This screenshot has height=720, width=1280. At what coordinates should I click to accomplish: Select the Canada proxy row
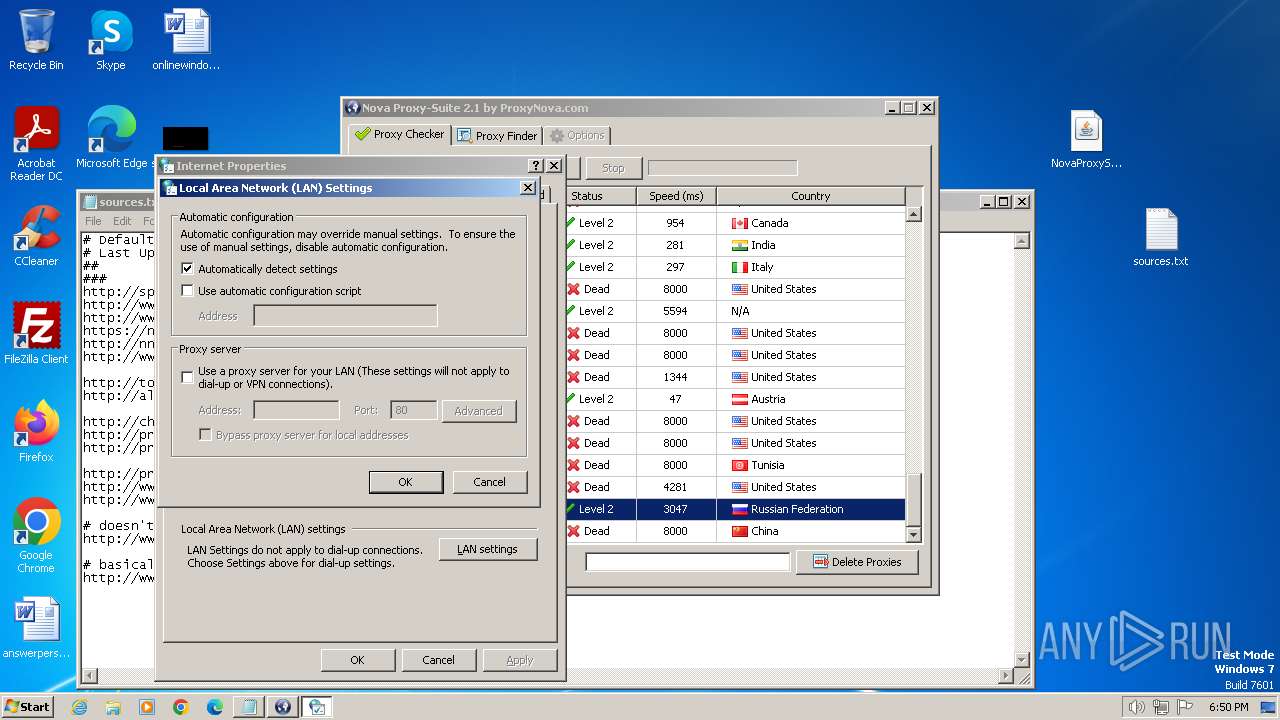click(735, 223)
